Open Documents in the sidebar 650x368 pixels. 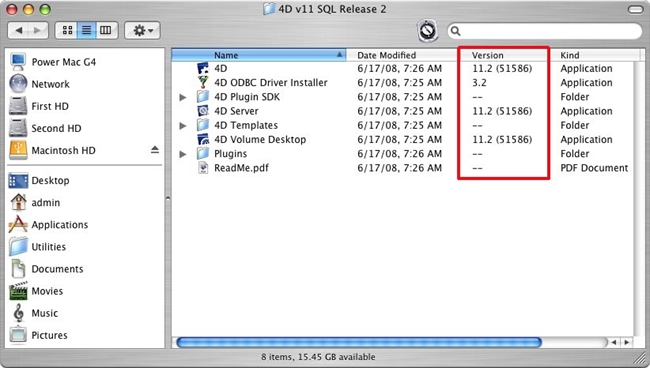[x=57, y=269]
